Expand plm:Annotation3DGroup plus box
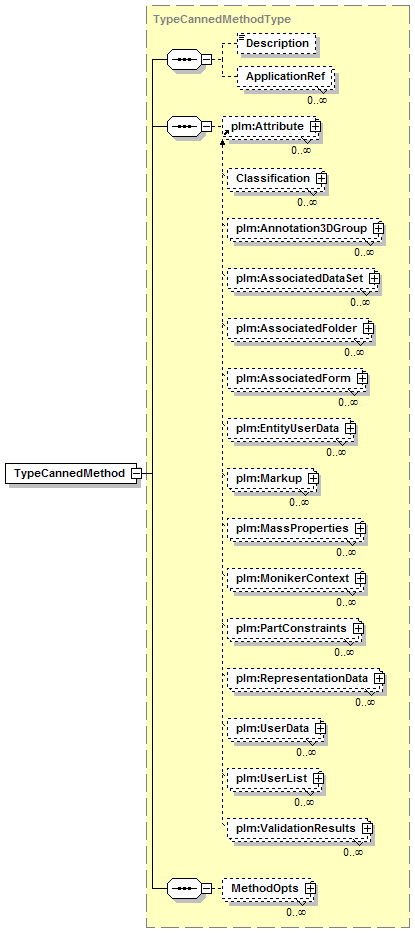Screen dimensions: 415x933 pos(377,228)
